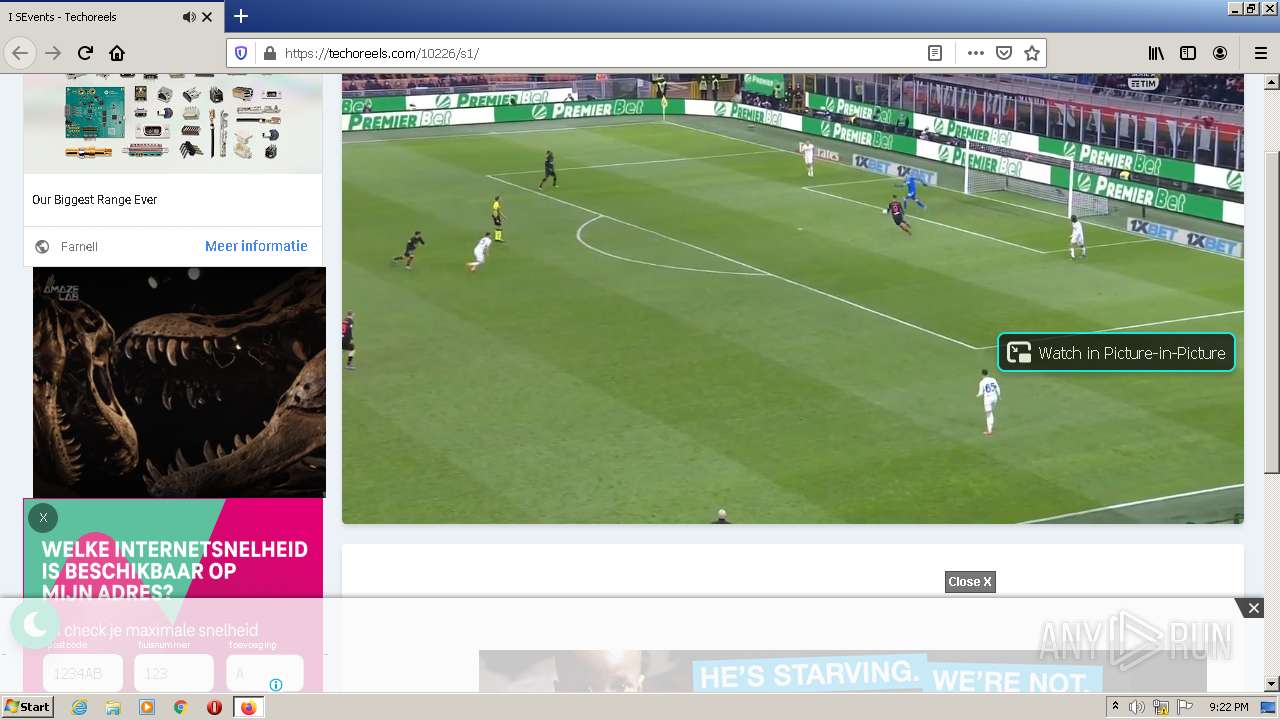Open the Library bookmarks panel
1280x720 pixels.
(x=1156, y=53)
